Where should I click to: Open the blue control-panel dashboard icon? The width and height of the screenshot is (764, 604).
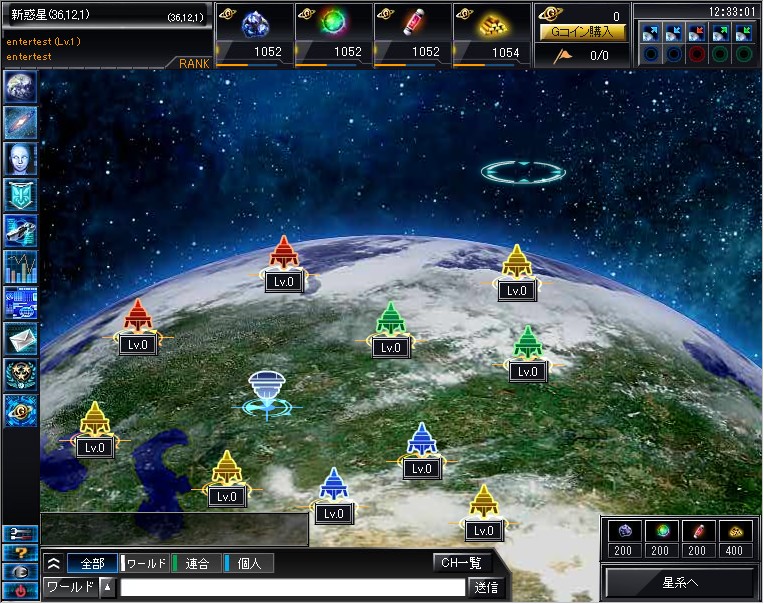coord(20,303)
